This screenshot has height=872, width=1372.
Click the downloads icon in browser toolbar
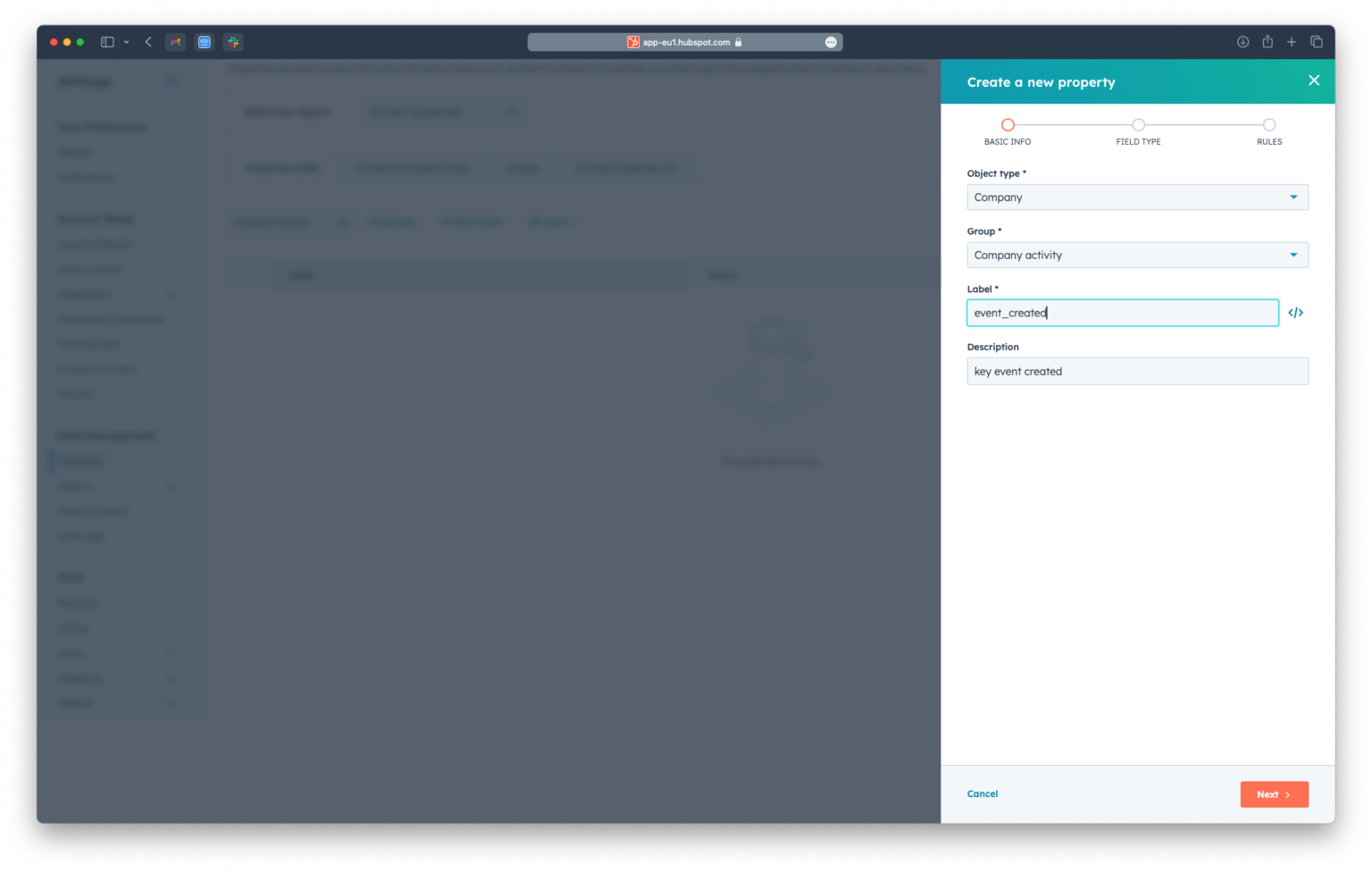[1242, 41]
